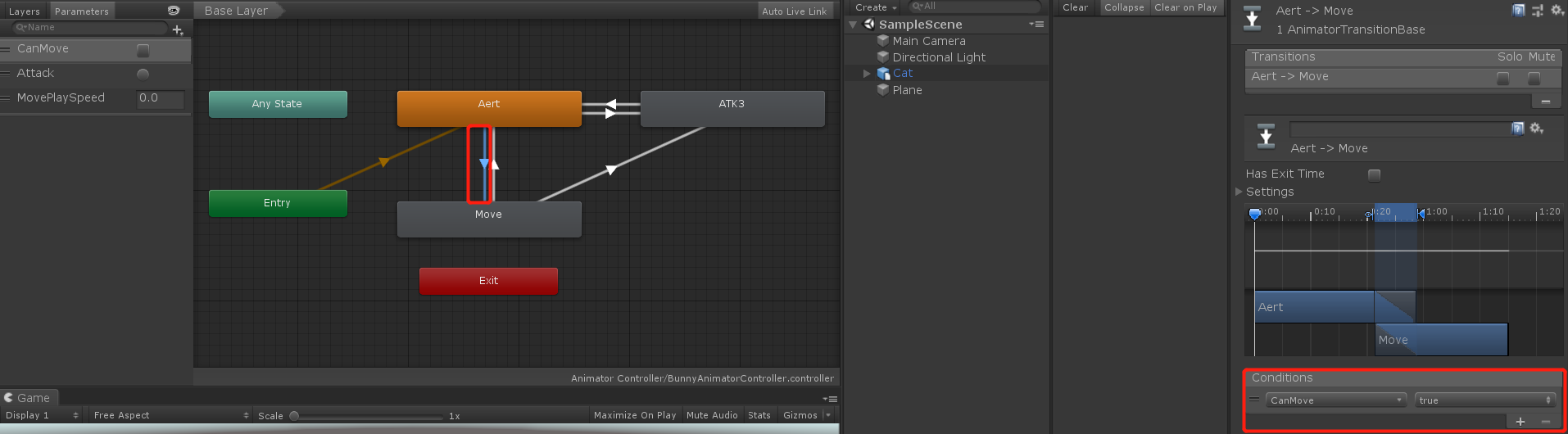Viewport: 1568px width, 434px height.
Task: Expand the Settings foldout
Action: click(1239, 192)
